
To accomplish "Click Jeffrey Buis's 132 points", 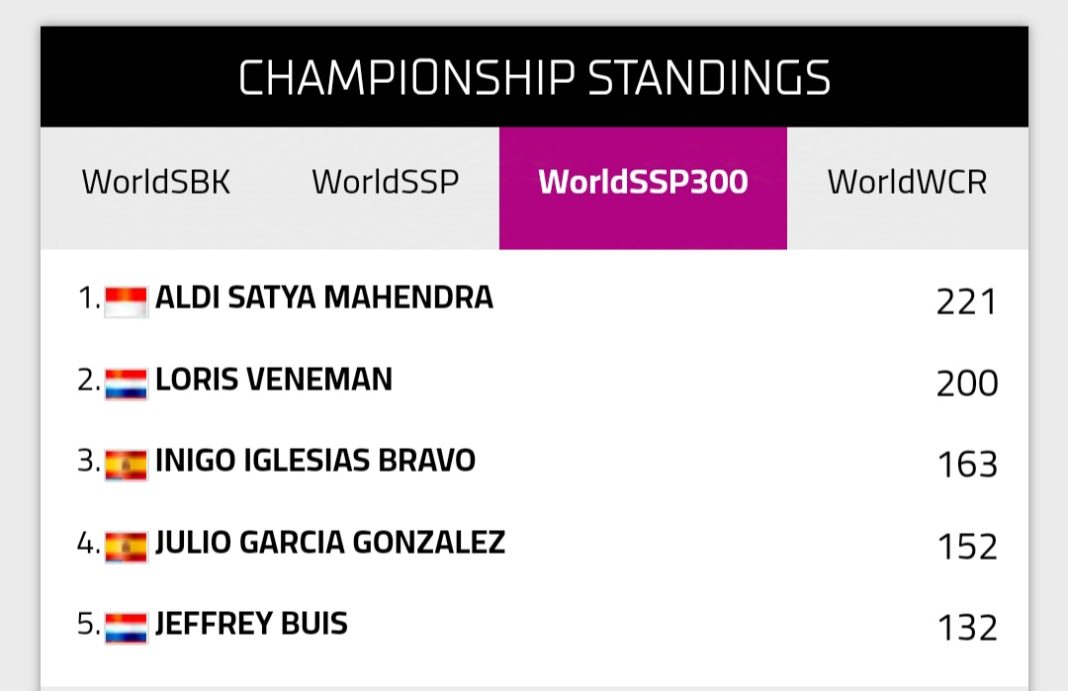I will pos(966,629).
